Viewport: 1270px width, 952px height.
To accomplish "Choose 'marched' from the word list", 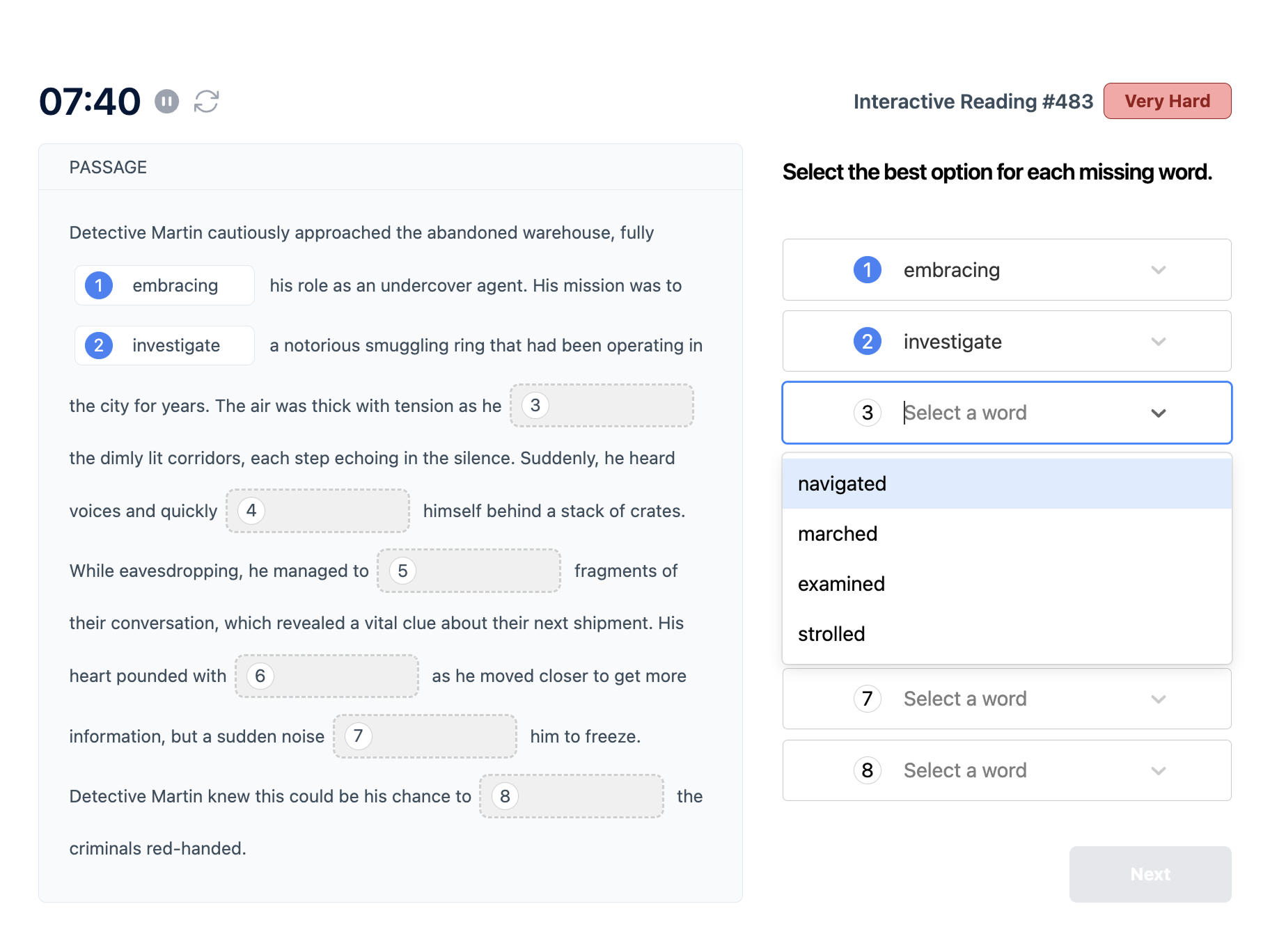I will (x=1007, y=534).
